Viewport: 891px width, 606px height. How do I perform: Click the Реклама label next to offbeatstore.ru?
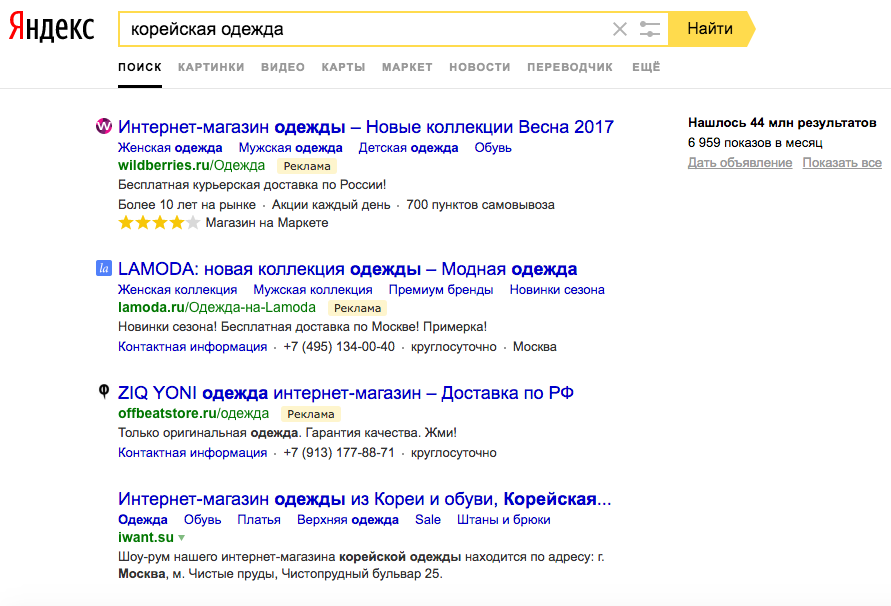[310, 414]
